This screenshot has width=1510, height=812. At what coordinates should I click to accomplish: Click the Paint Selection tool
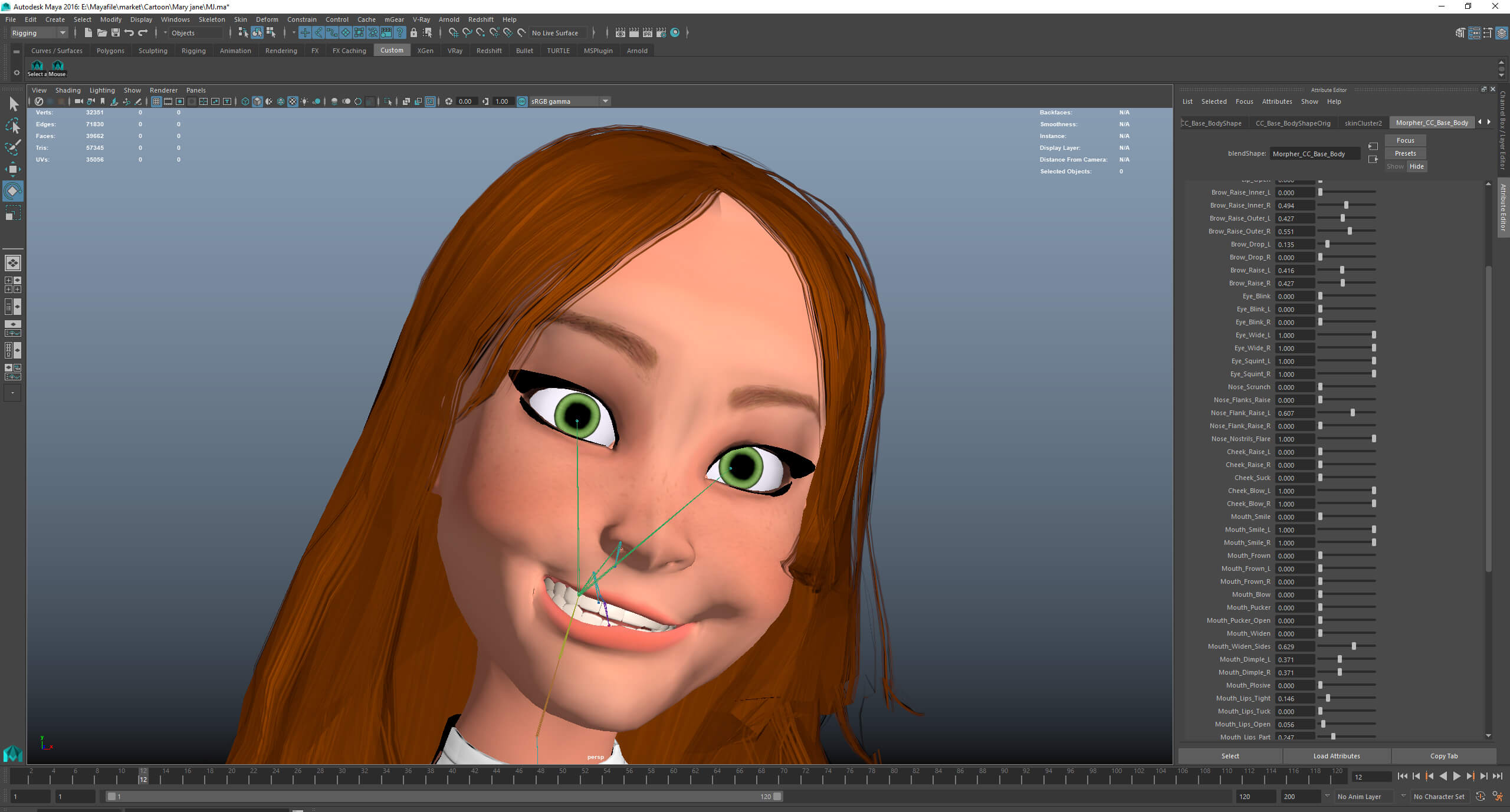click(x=12, y=147)
